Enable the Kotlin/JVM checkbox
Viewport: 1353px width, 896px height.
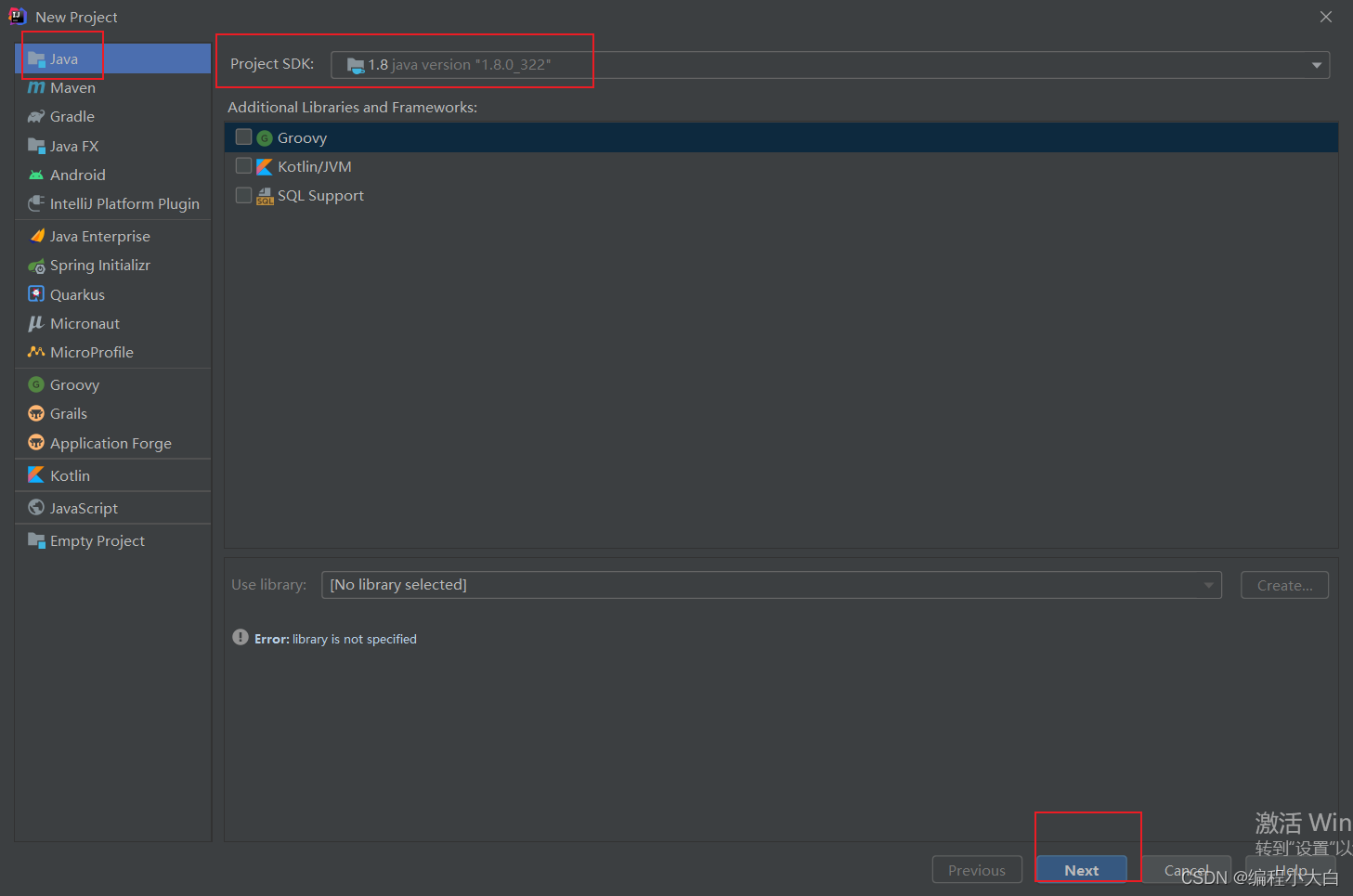pyautogui.click(x=243, y=166)
